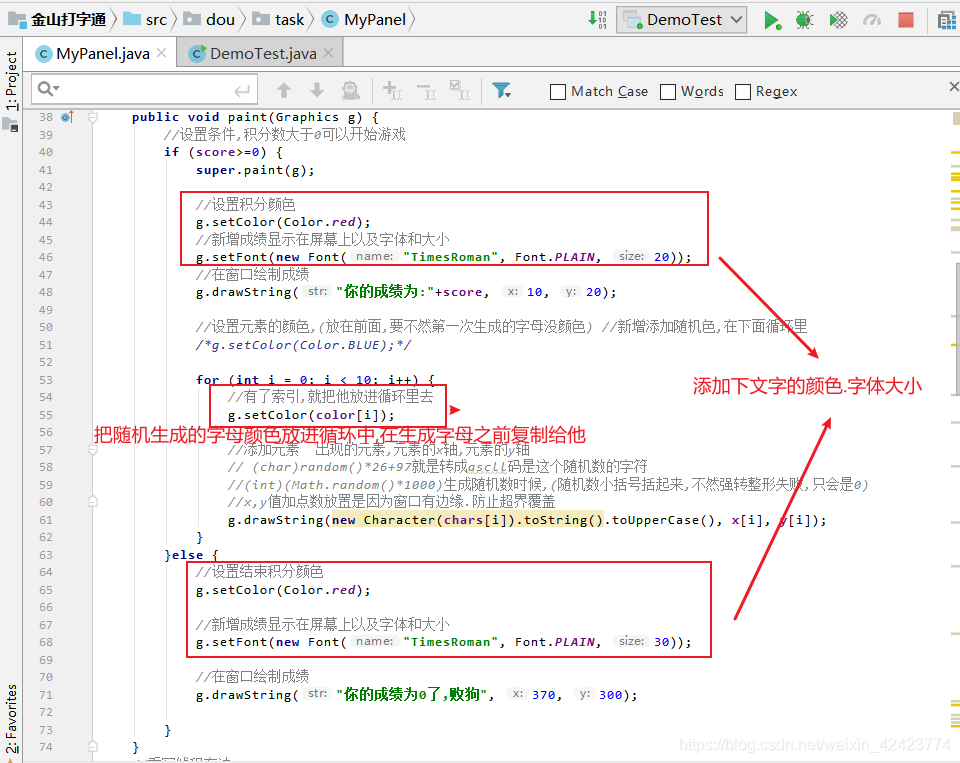Toggle the fold marker at line 74
This screenshot has height=763, width=960.
click(x=92, y=746)
